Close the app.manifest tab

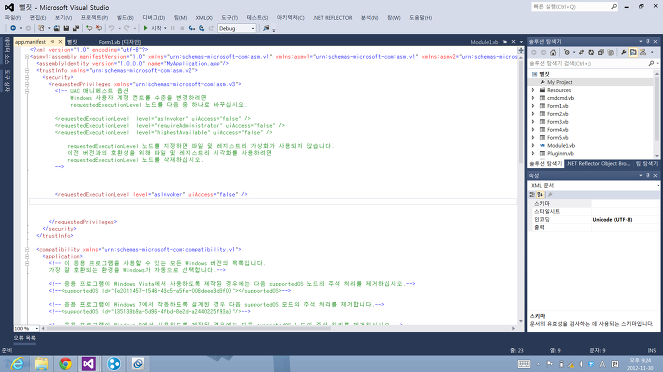pos(60,42)
